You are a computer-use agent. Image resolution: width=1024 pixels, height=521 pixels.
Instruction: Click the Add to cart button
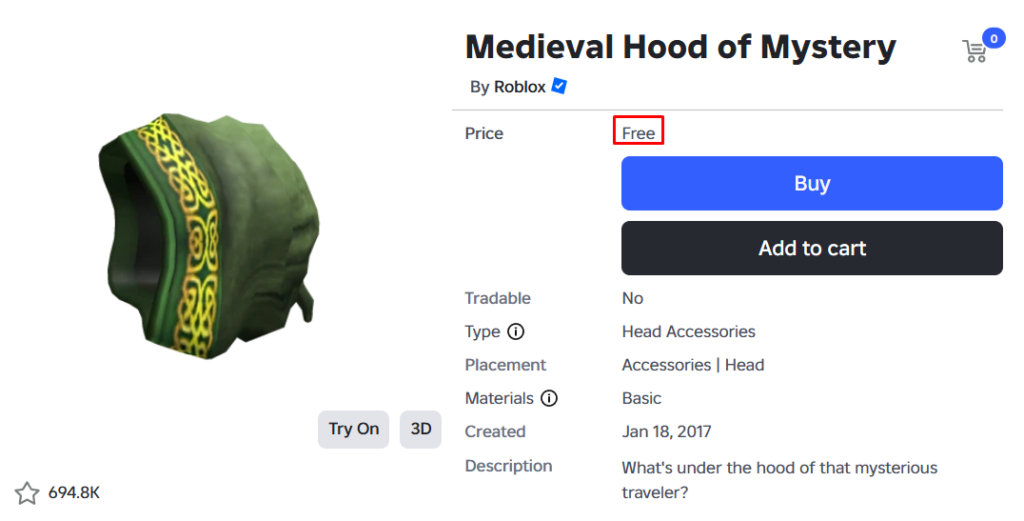812,248
